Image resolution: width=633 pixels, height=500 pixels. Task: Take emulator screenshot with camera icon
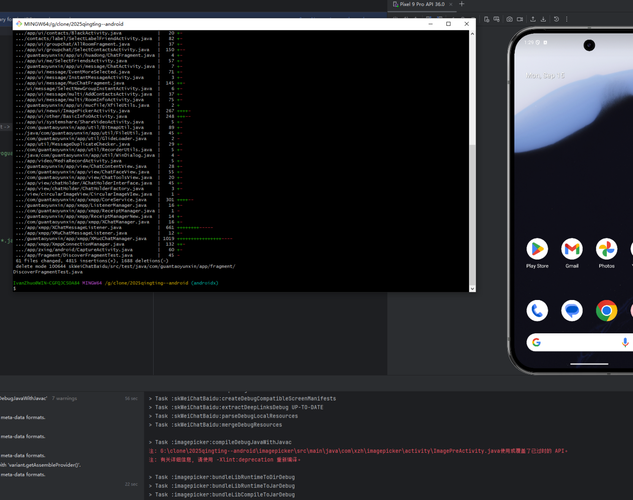click(x=509, y=19)
